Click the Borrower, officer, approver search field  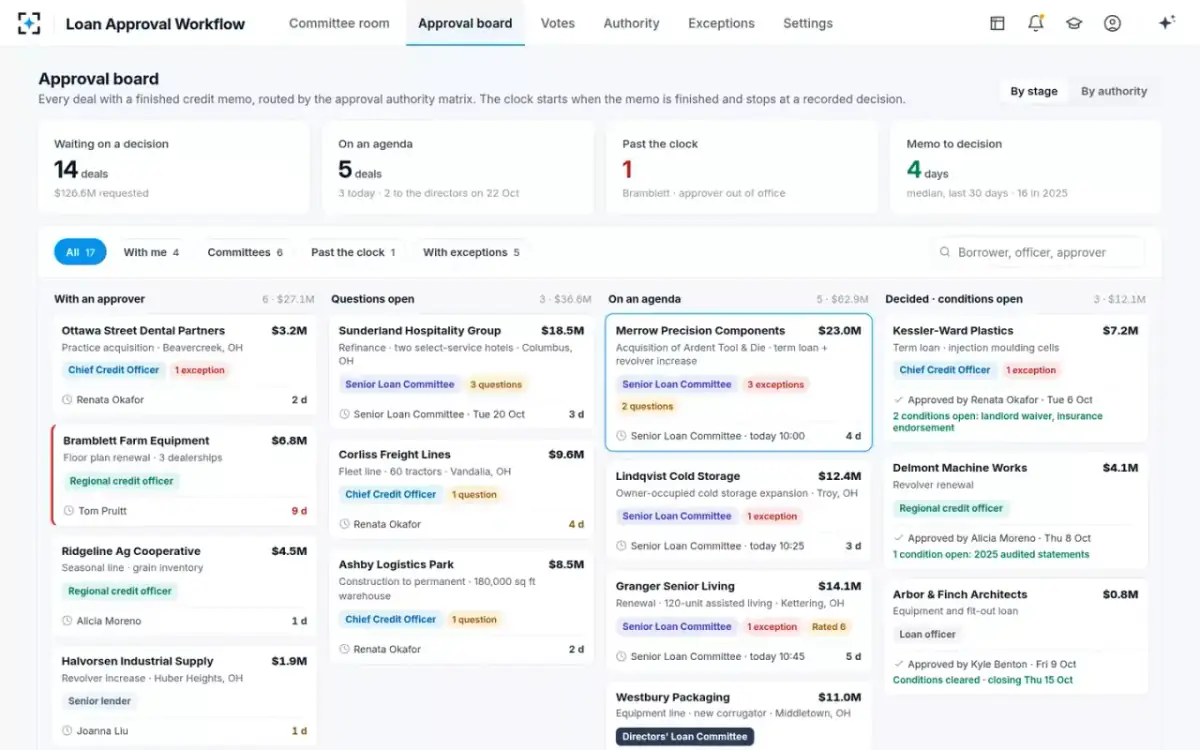(x=1037, y=252)
